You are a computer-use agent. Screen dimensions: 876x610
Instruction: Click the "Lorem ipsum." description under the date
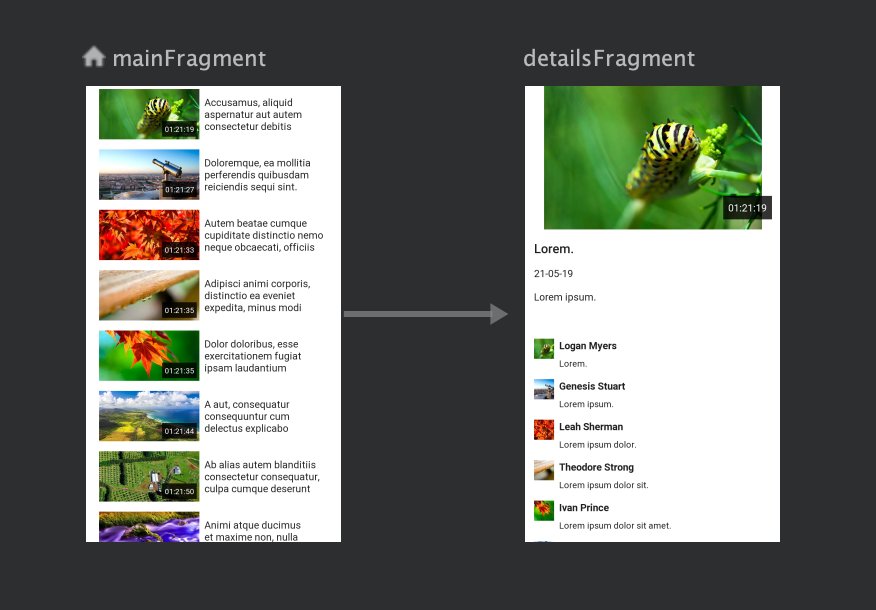click(565, 297)
